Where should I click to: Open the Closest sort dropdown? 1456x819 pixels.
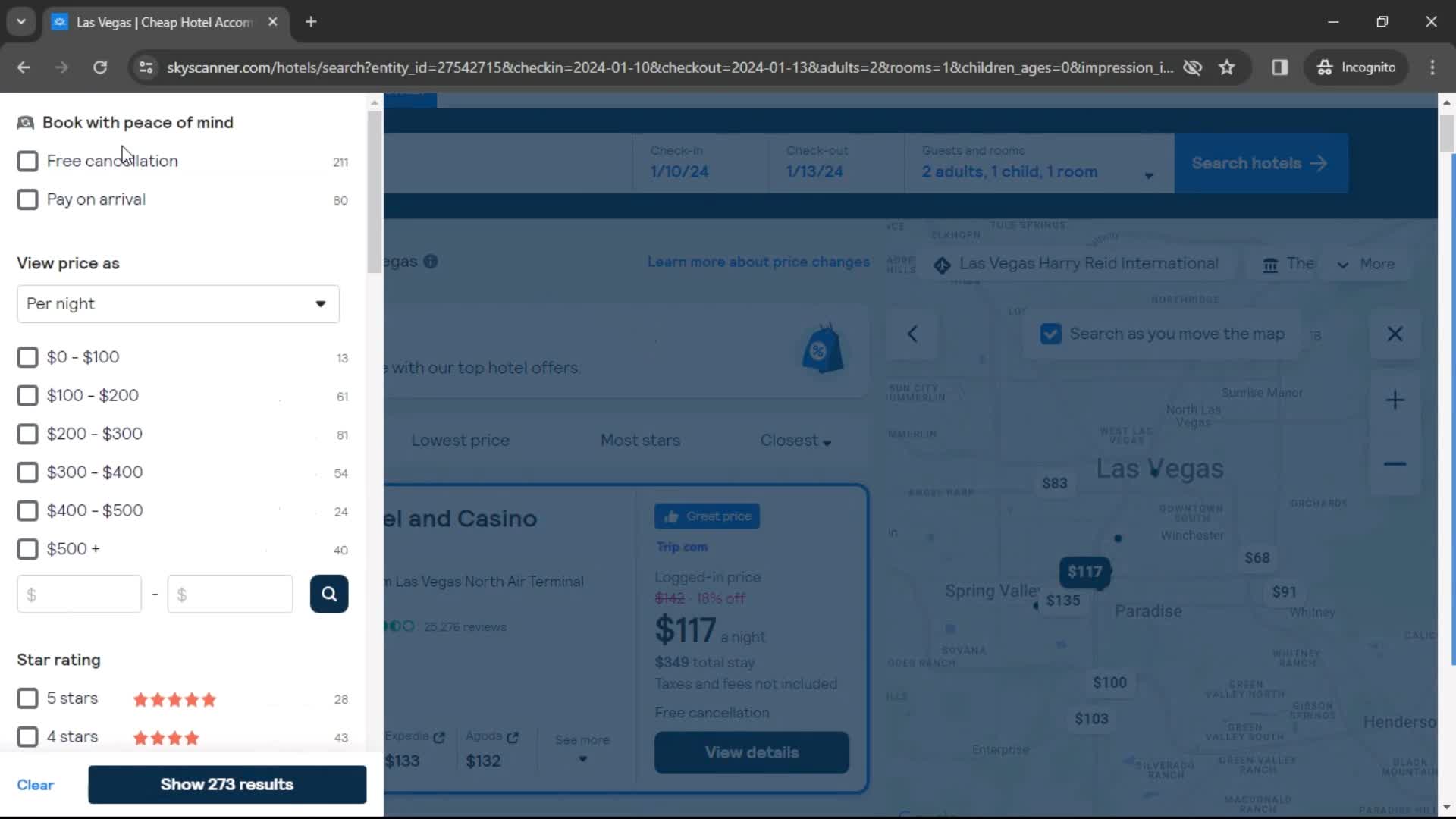[x=795, y=441]
